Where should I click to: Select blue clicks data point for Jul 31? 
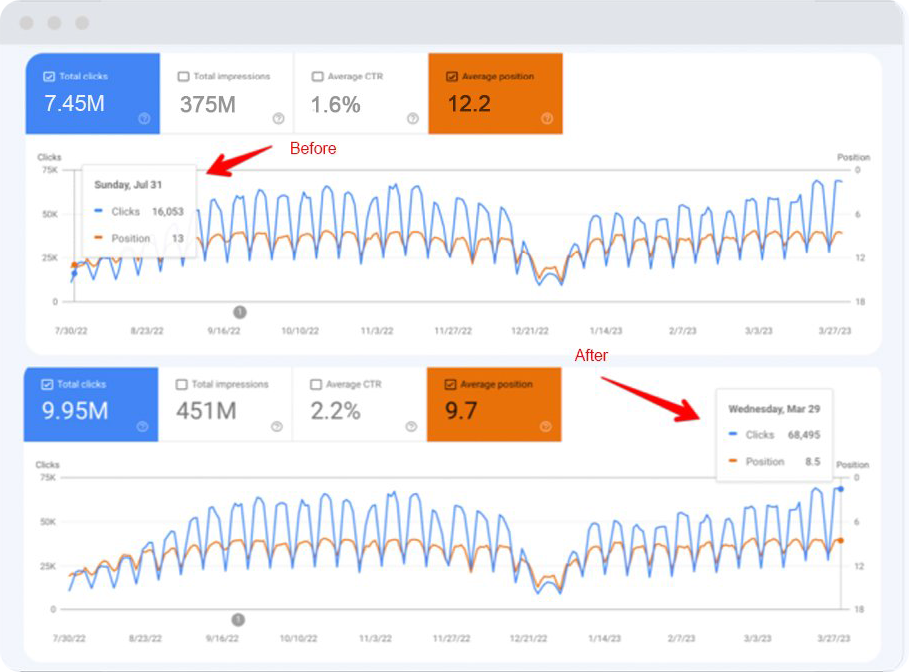(73, 273)
